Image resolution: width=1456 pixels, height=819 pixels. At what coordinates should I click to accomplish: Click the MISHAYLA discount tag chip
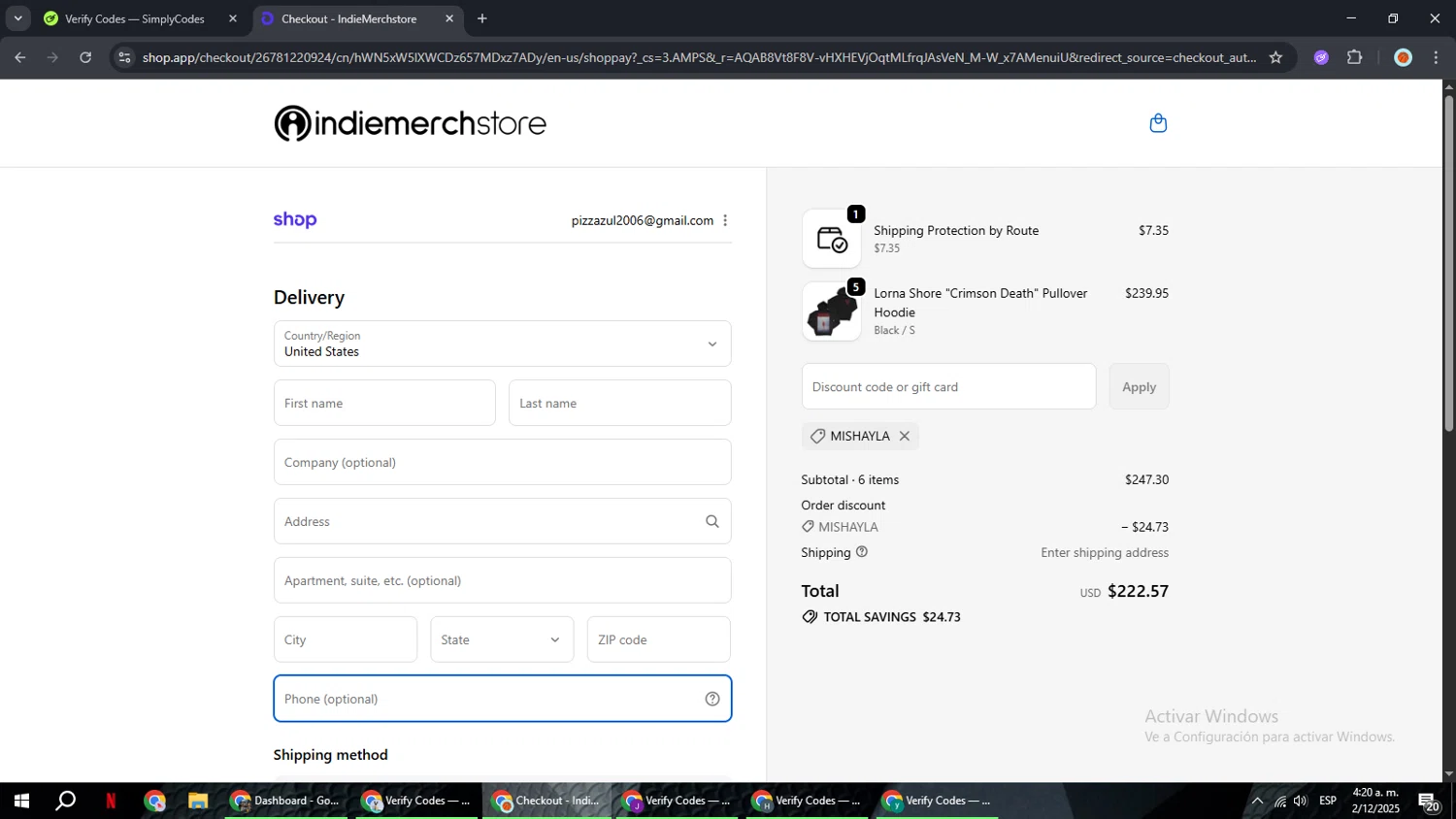(860, 436)
